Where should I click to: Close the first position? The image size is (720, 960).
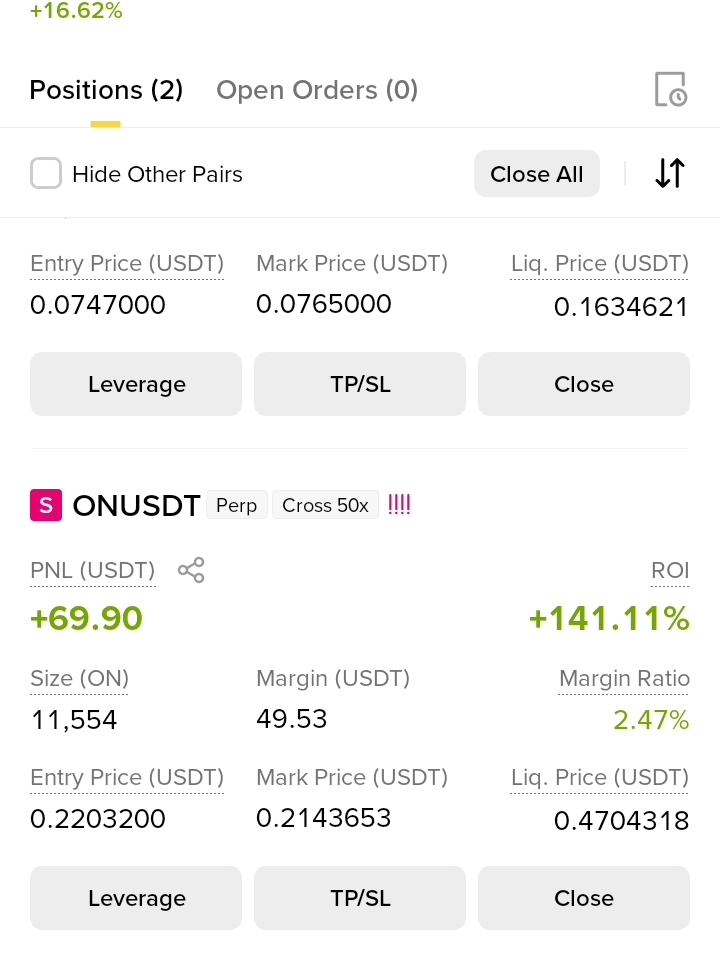(584, 384)
